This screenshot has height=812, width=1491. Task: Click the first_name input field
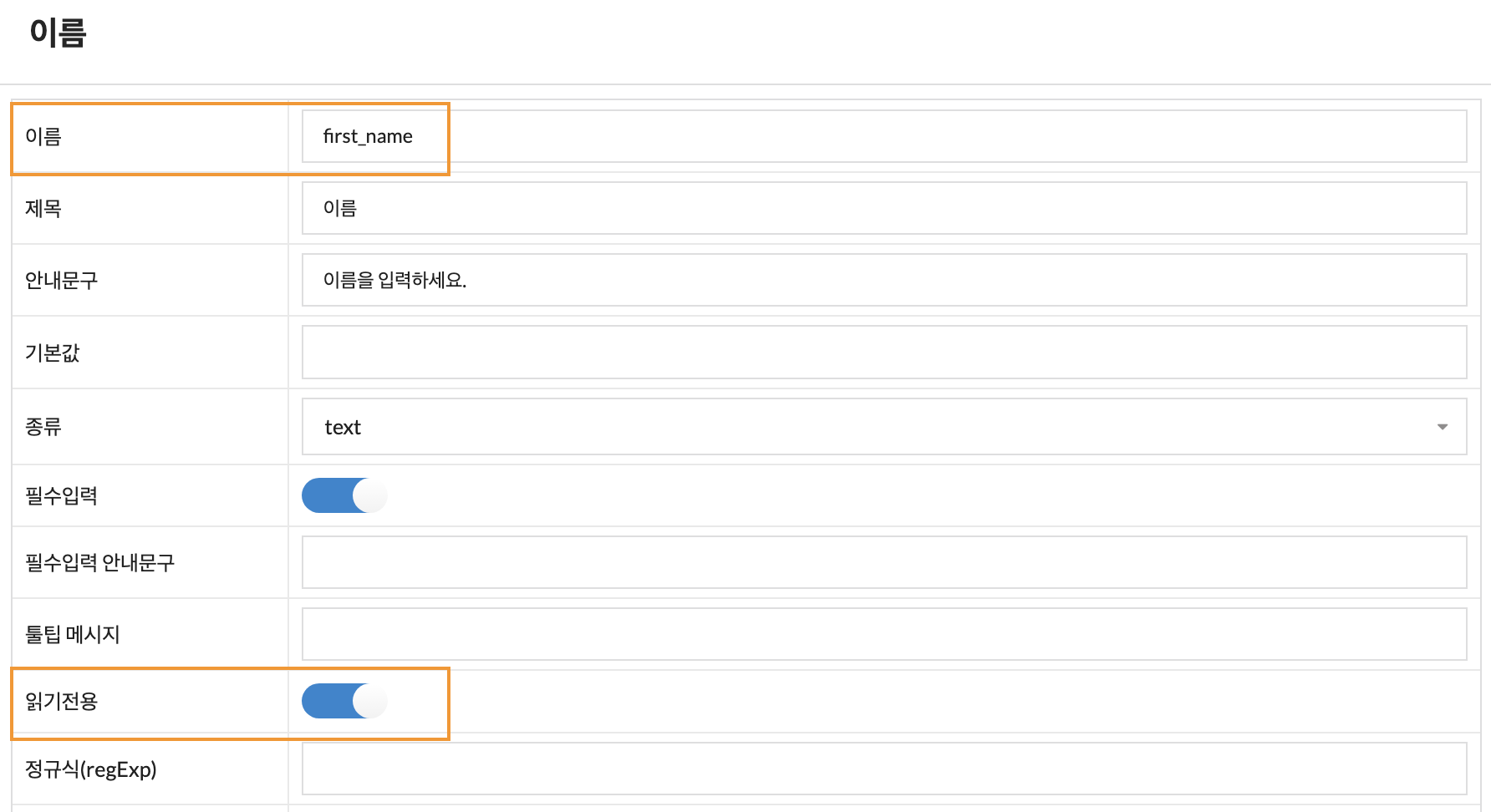click(x=884, y=136)
